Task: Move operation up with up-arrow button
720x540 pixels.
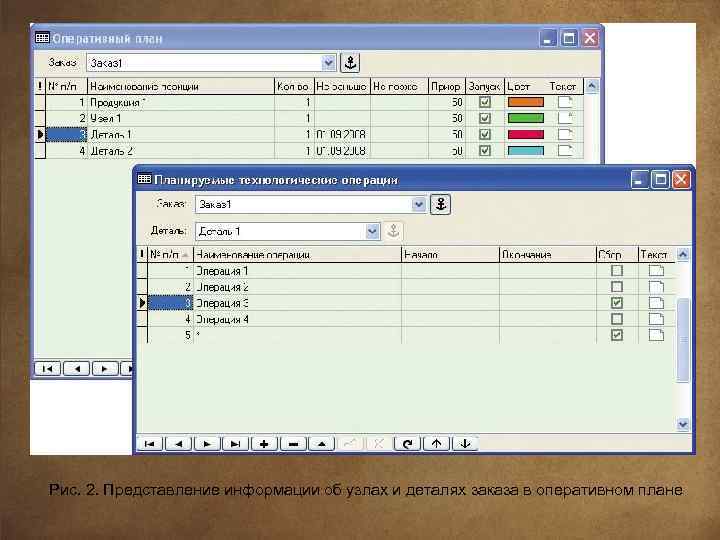Action: click(x=436, y=444)
